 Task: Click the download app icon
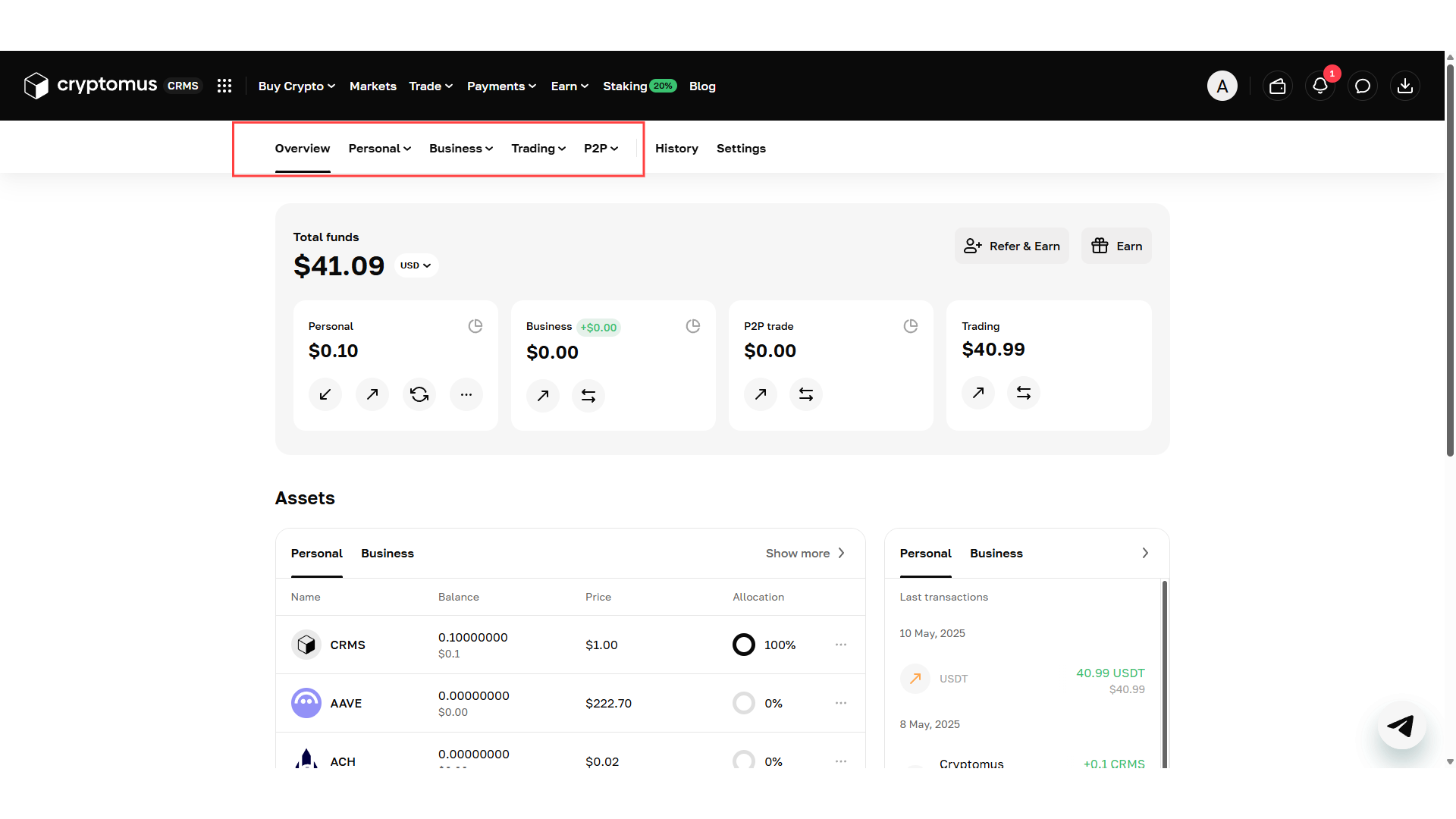click(x=1405, y=86)
